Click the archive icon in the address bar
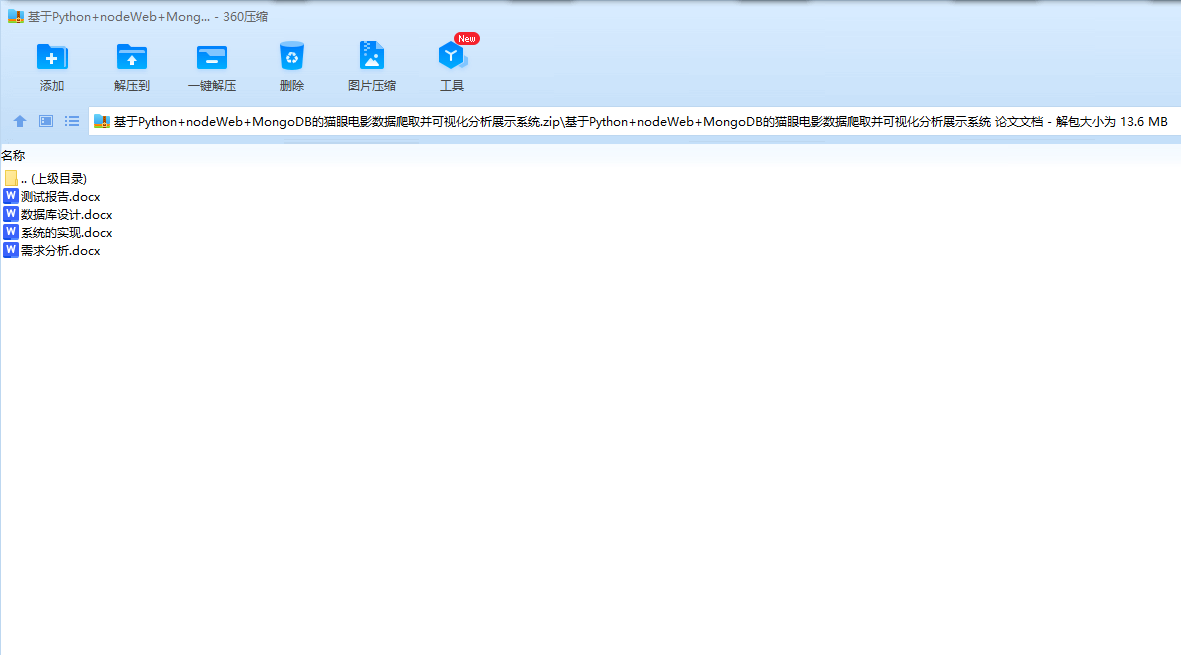This screenshot has height=655, width=1181. pyautogui.click(x=102, y=121)
